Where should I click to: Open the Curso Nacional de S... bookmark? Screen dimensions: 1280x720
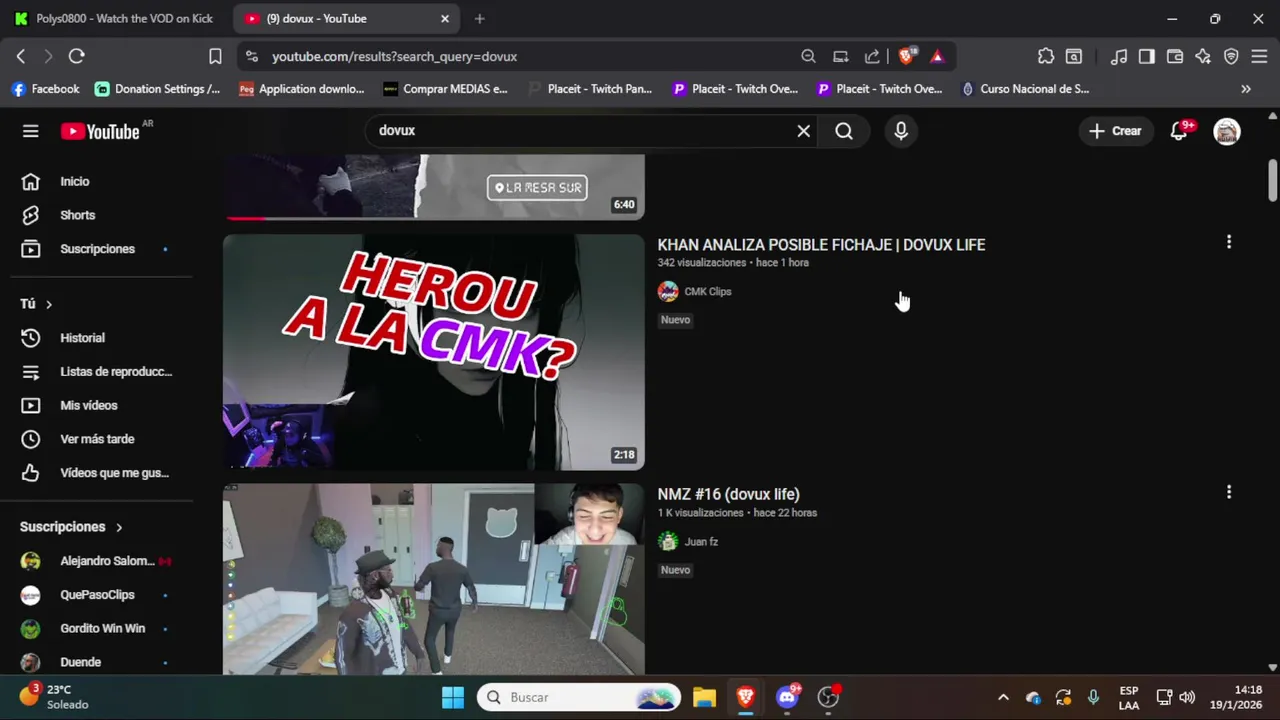(1025, 89)
